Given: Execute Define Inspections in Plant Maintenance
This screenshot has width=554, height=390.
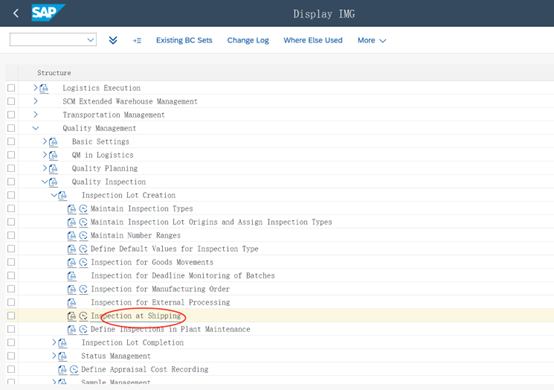Looking at the screenshot, I should tap(83, 330).
